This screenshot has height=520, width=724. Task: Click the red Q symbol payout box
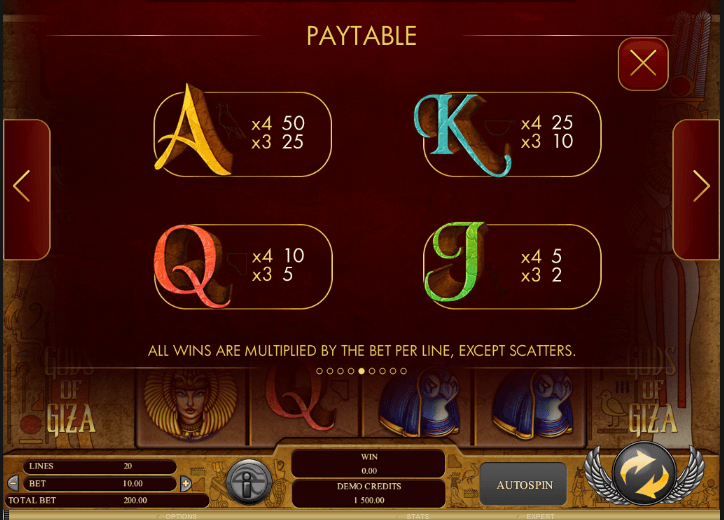point(243,266)
